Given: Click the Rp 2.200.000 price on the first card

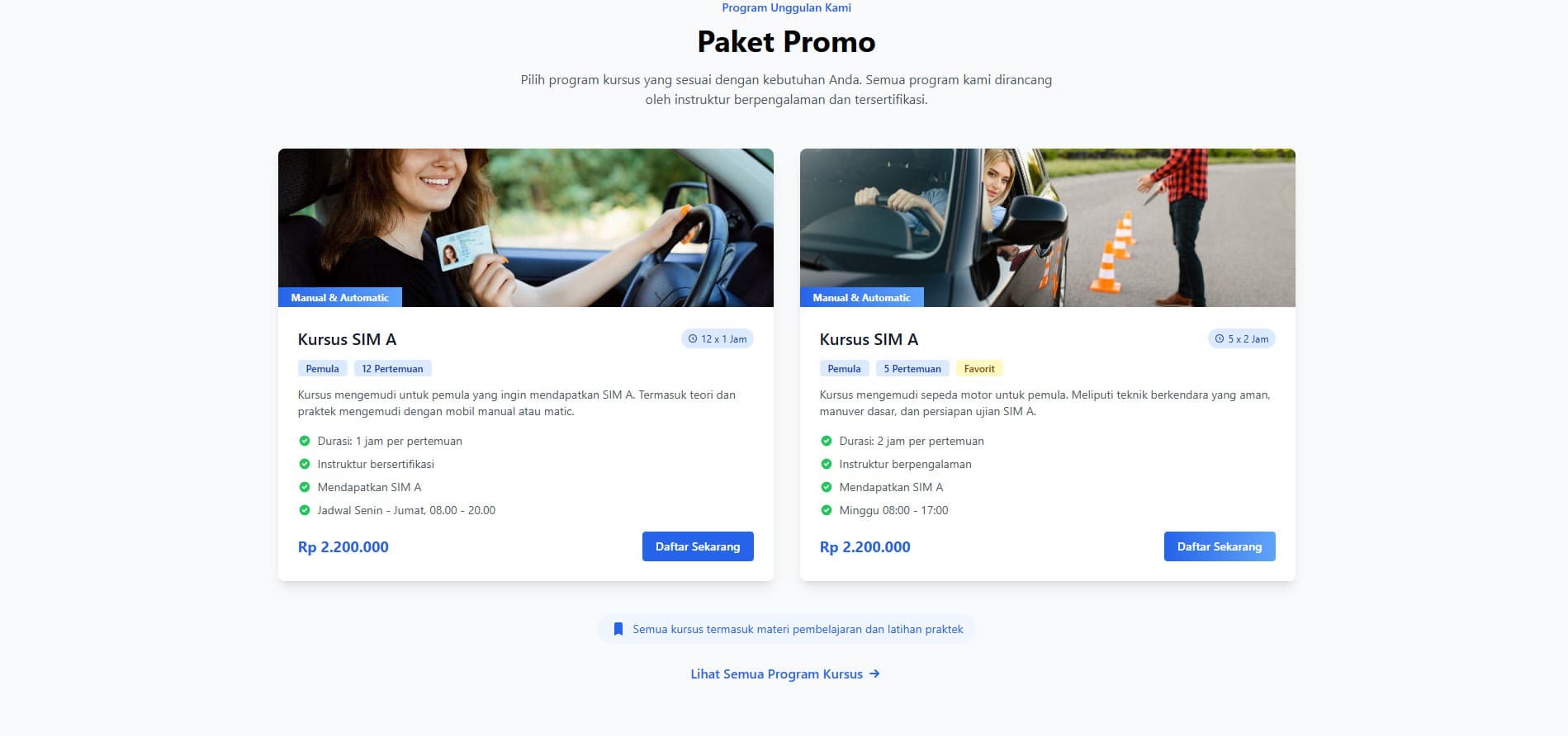Looking at the screenshot, I should coord(343,546).
